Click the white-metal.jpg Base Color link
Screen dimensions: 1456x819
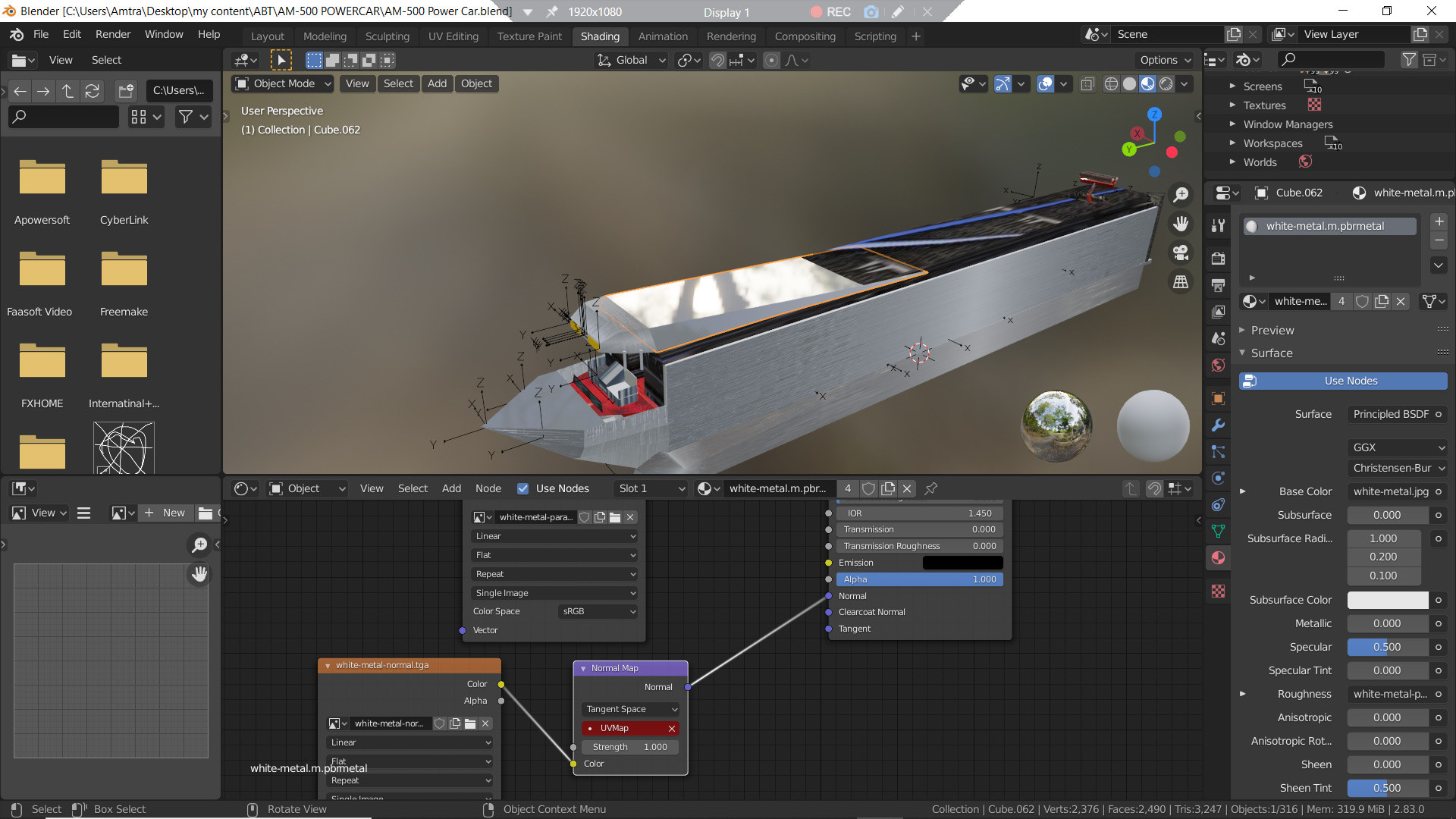click(1398, 491)
